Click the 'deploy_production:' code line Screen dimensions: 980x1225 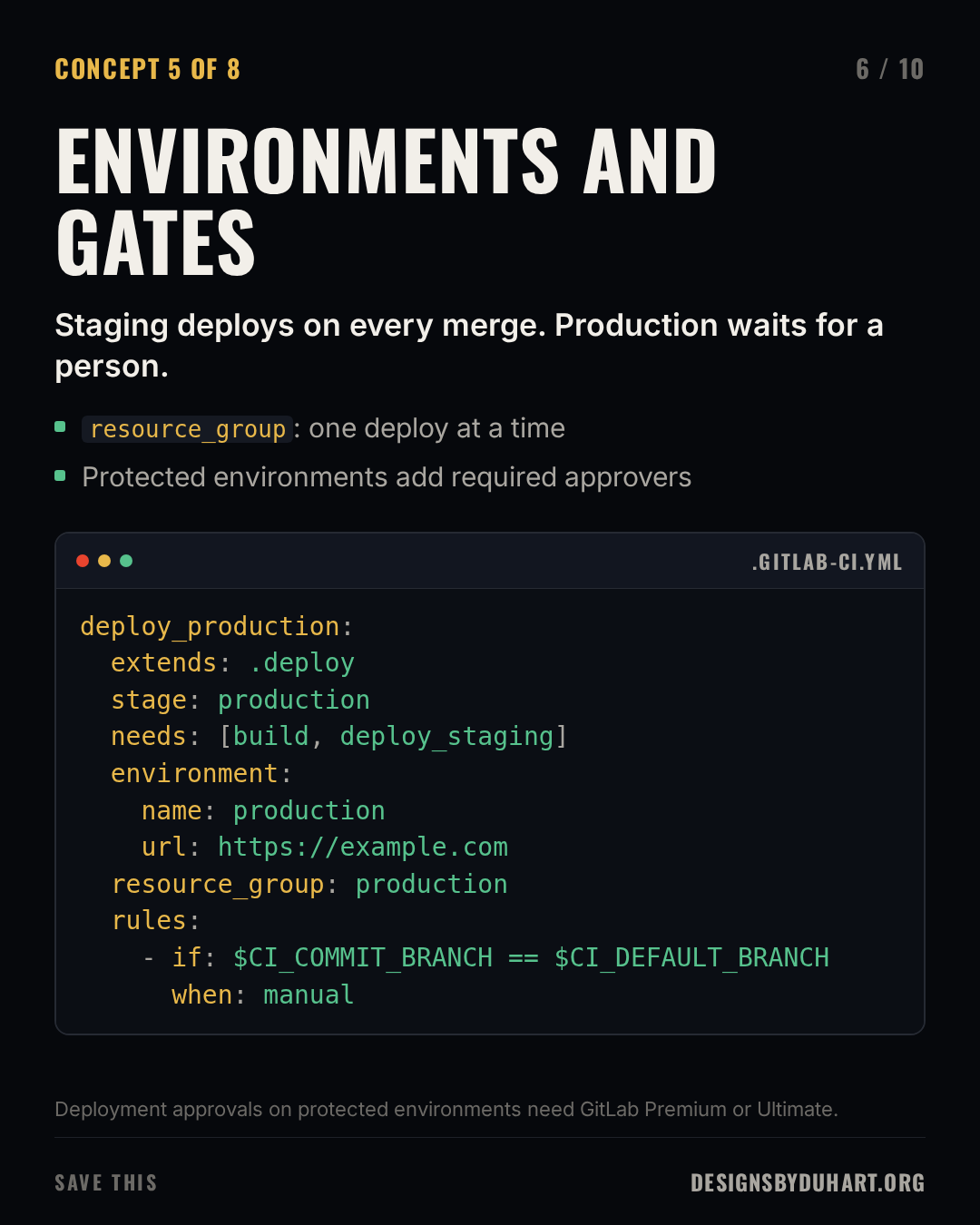pyautogui.click(x=217, y=626)
